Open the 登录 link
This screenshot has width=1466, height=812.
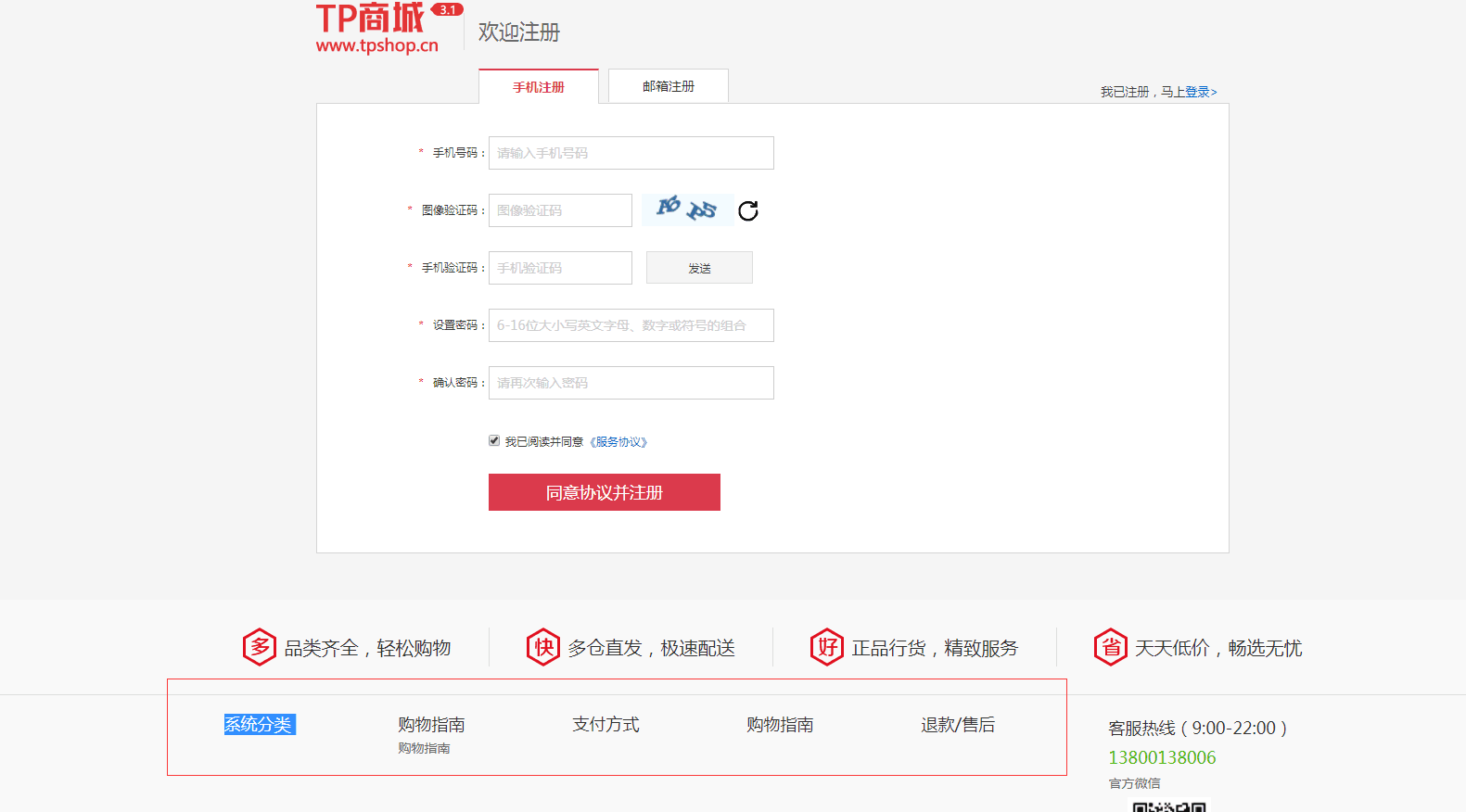(1201, 92)
